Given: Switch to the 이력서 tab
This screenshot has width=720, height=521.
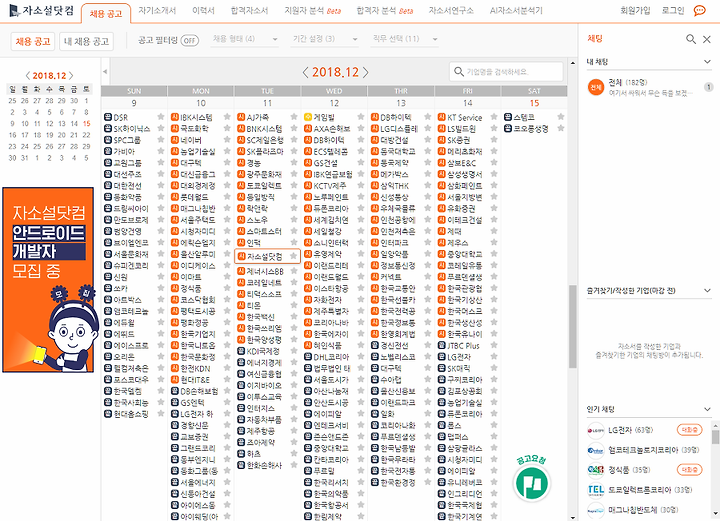Looking at the screenshot, I should 203,11.
